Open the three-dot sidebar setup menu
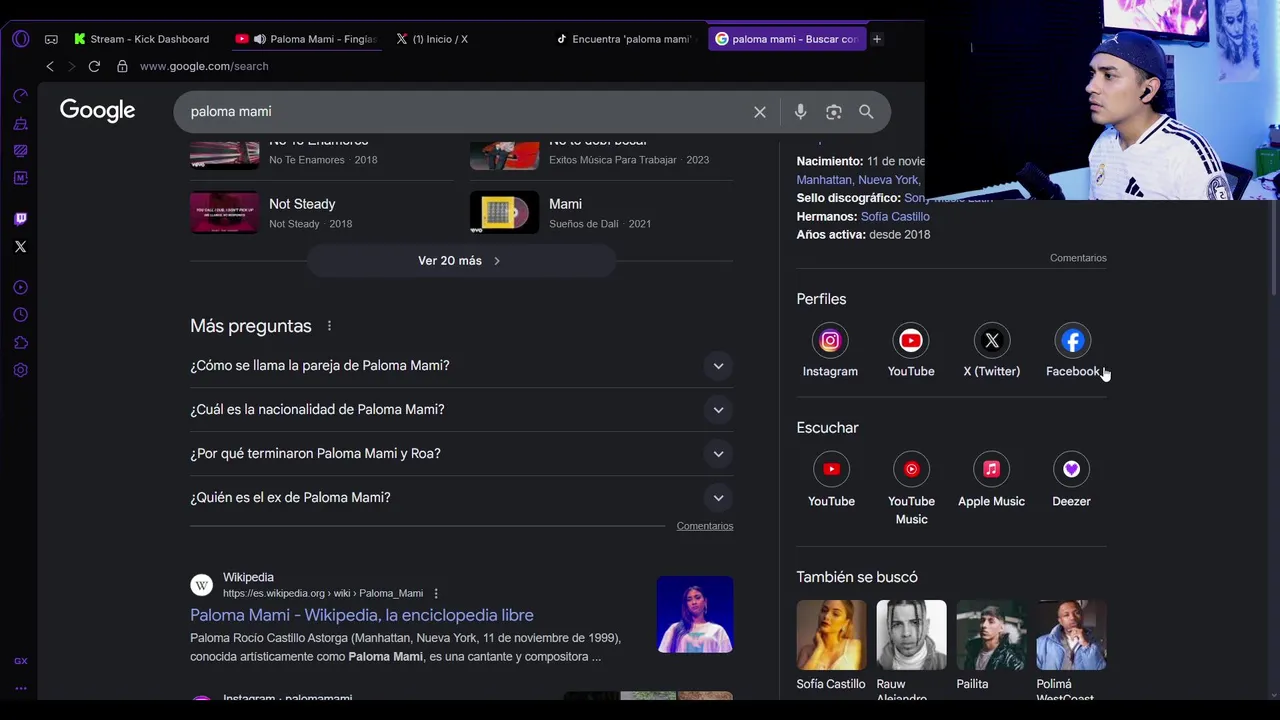The image size is (1280, 720). click(20, 688)
